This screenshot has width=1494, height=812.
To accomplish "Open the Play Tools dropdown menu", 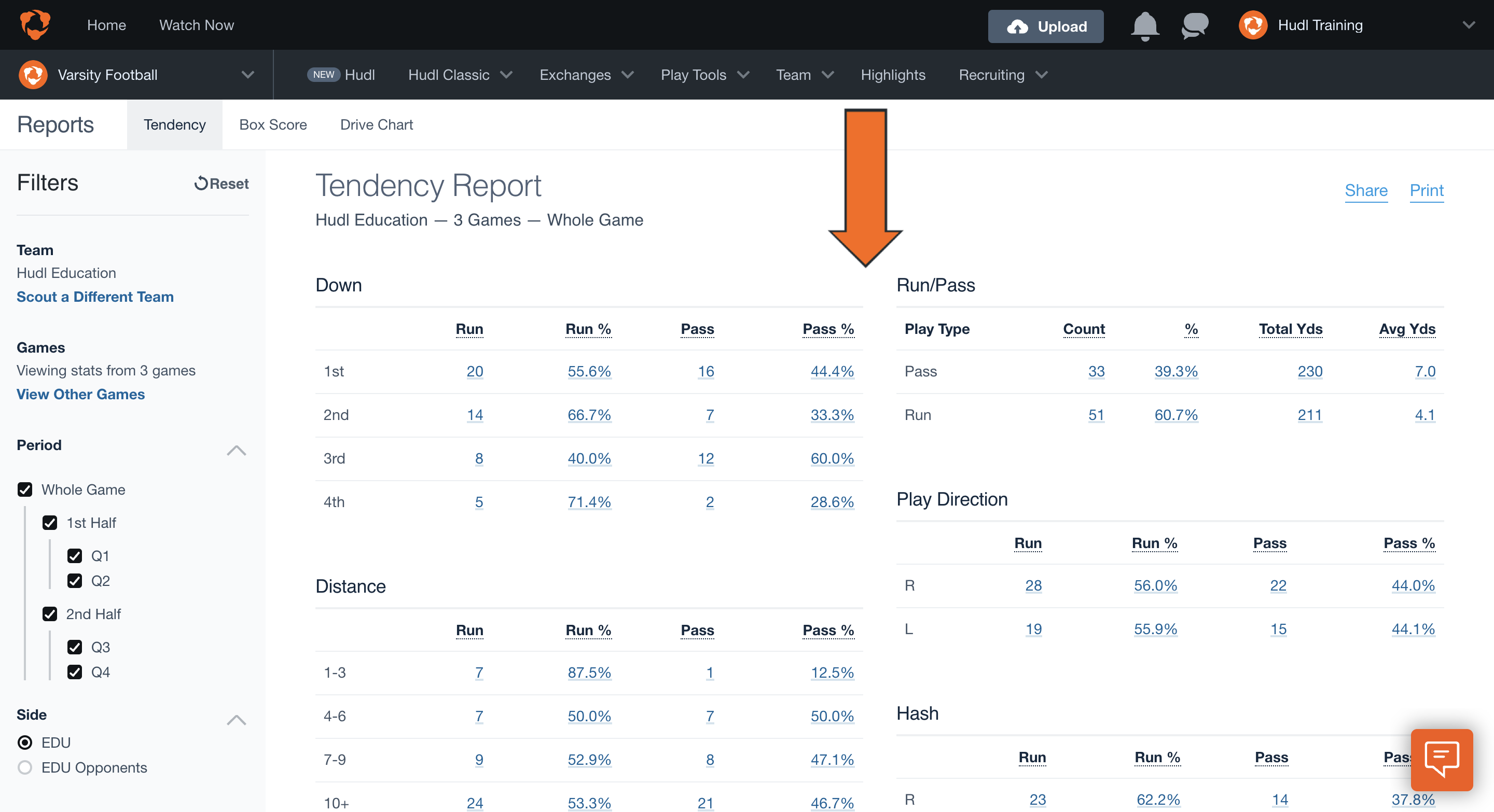I will pos(704,75).
